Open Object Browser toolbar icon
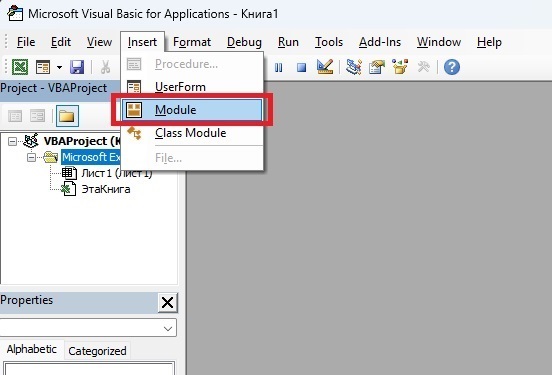This screenshot has height=375, width=552. (400, 67)
